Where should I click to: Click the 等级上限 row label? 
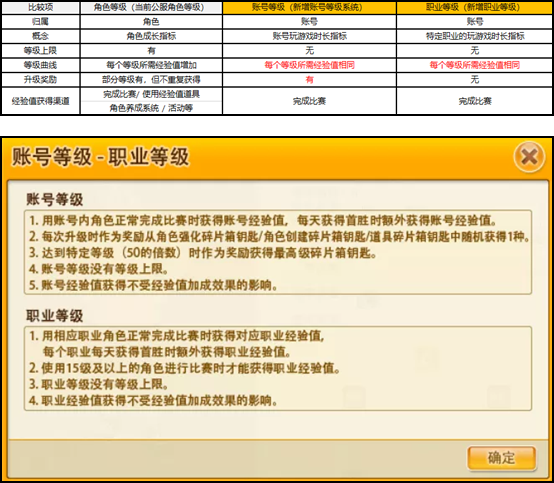[x=41, y=51]
